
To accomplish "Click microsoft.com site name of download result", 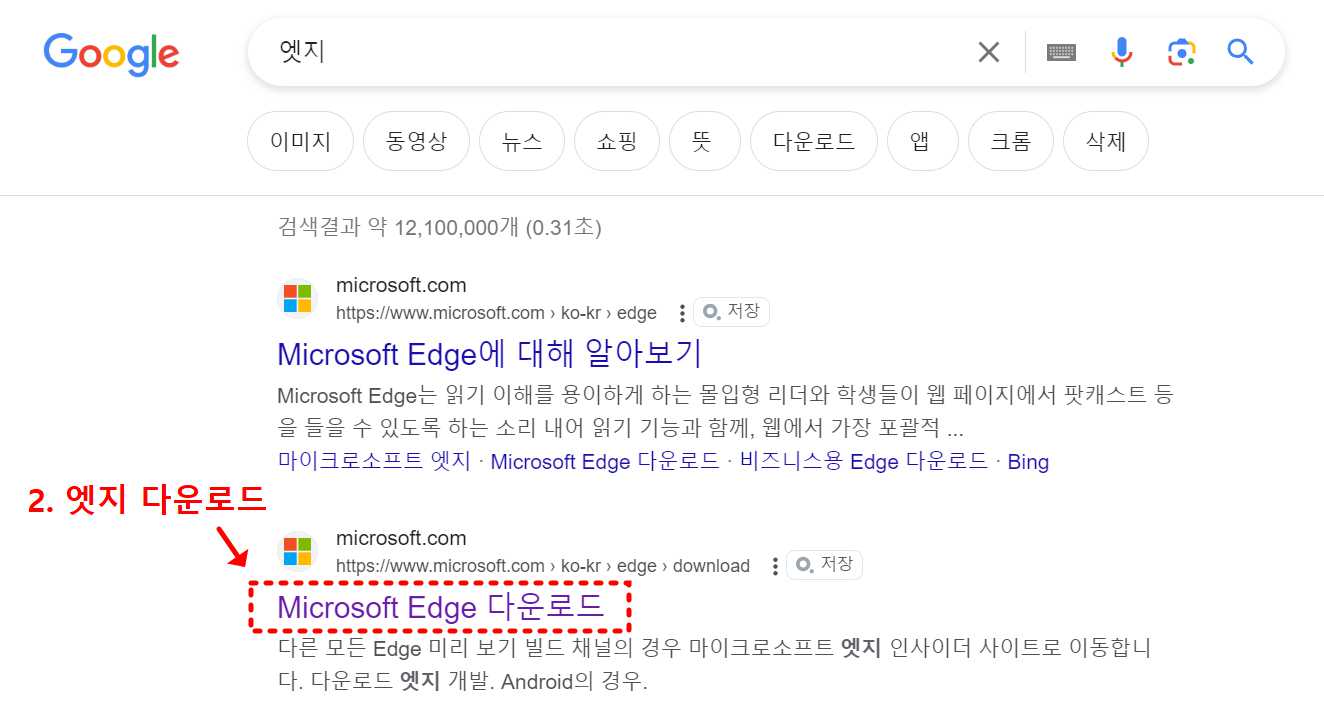I will coord(401,539).
